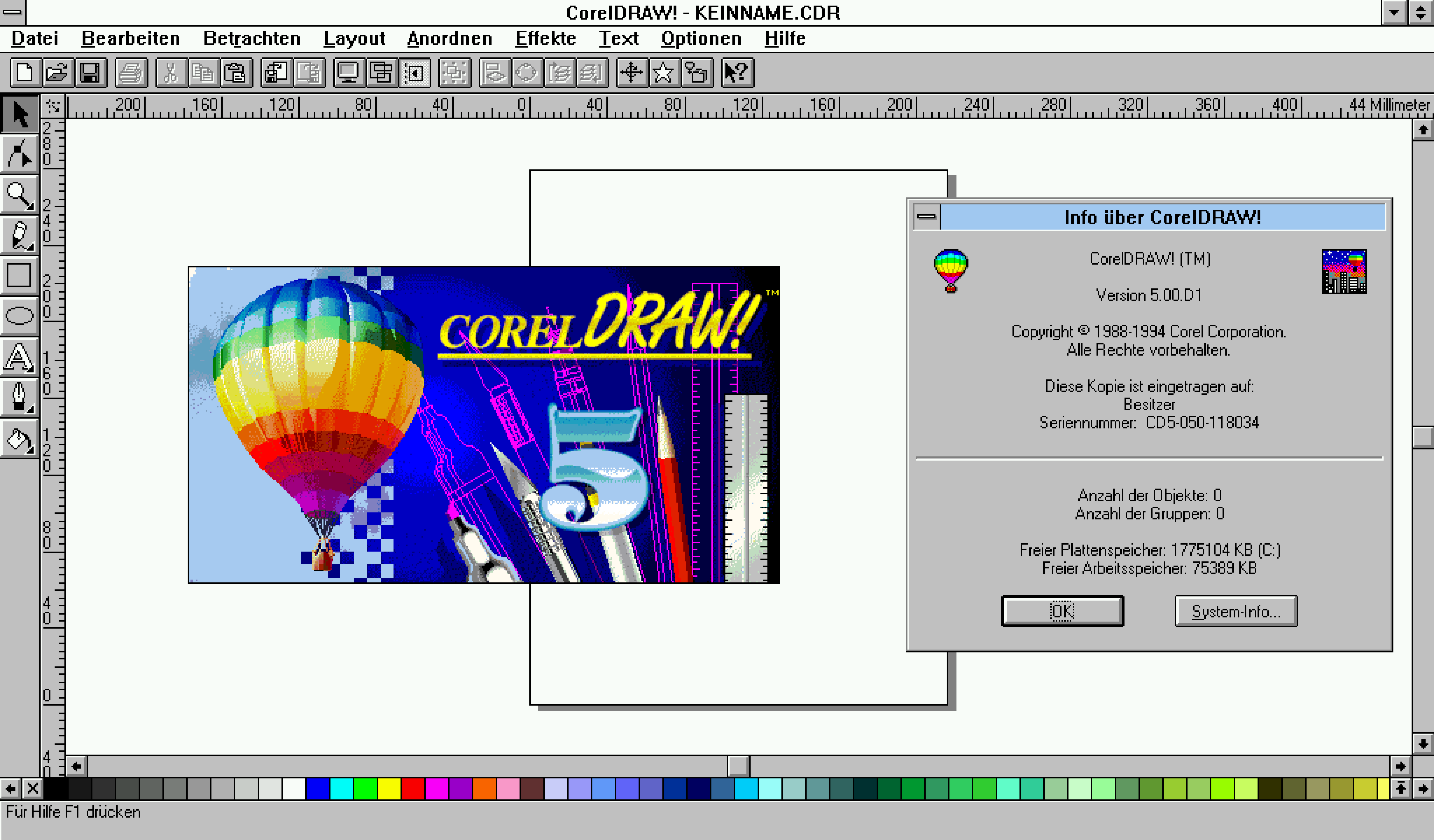Image resolution: width=1434 pixels, height=840 pixels.
Task: Pick the red palette swatch
Action: 412,789
